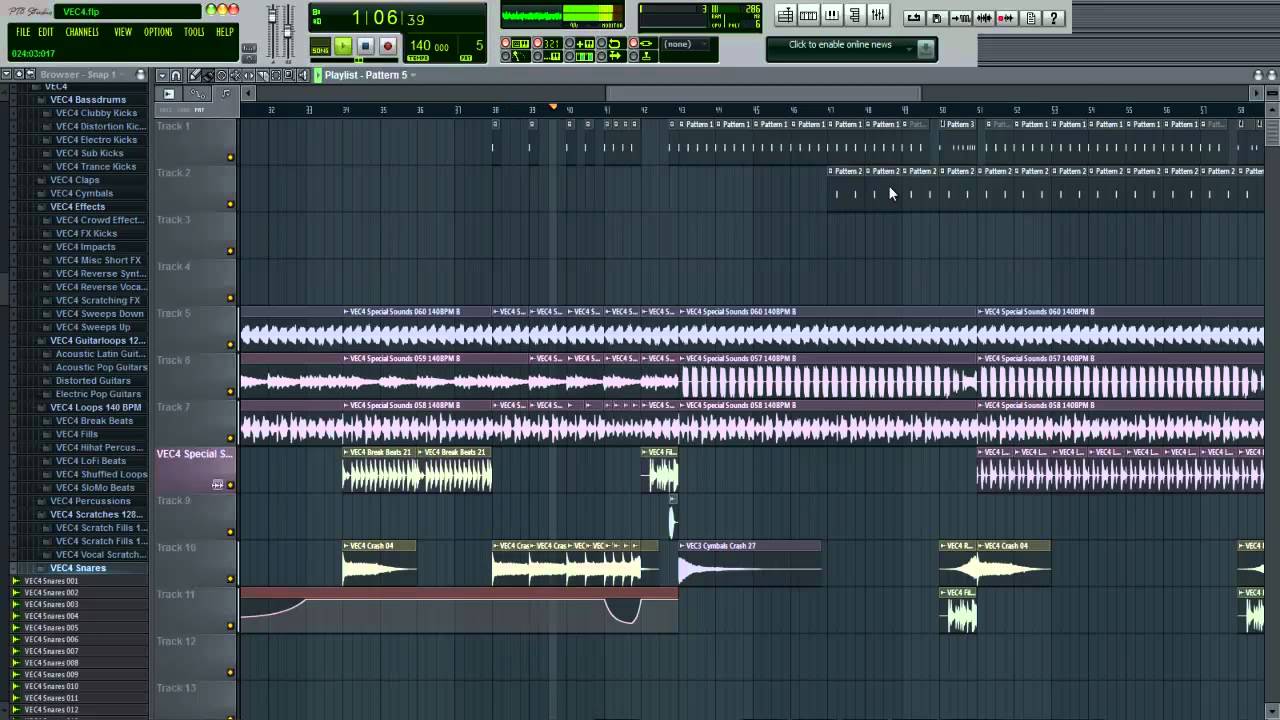Expand the VEC4 Claps folder
The image size is (1280, 720).
(x=74, y=180)
